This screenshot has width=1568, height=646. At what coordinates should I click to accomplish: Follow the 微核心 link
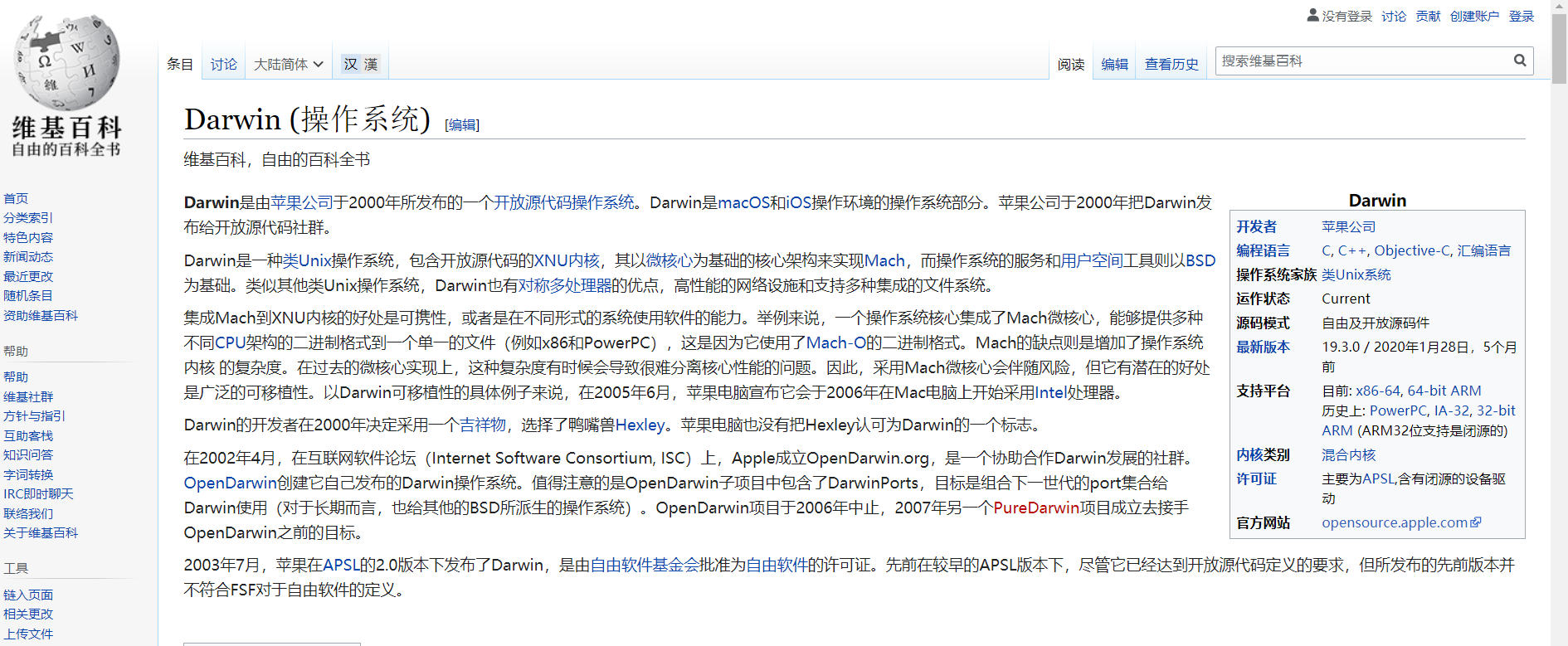point(669,260)
